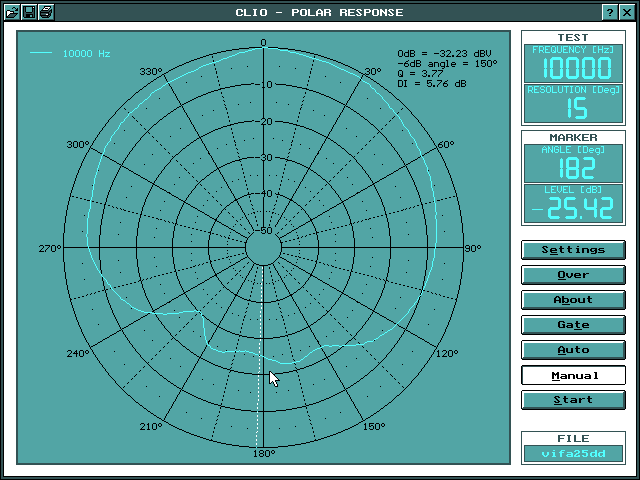The image size is (640, 480).
Task: Start the polar measurement
Action: [x=573, y=400]
